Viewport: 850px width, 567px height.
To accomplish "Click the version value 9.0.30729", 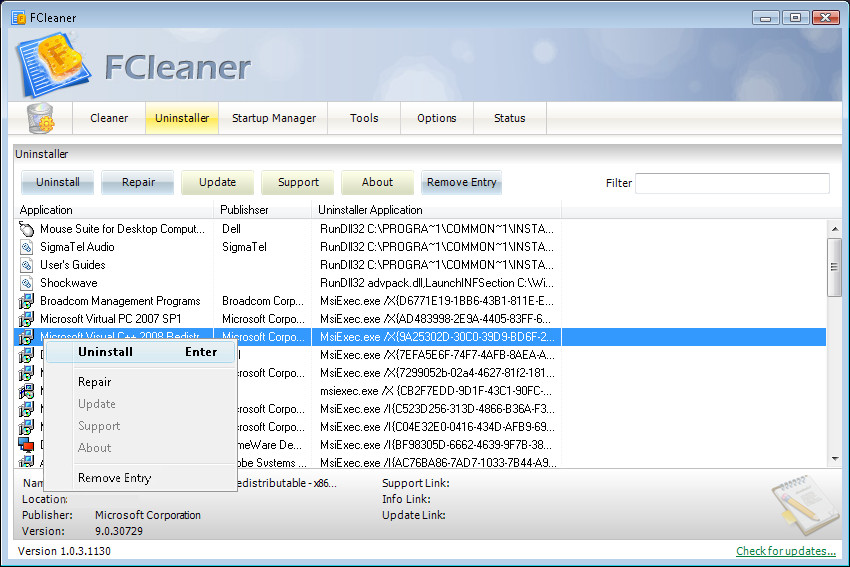I will click(x=119, y=531).
